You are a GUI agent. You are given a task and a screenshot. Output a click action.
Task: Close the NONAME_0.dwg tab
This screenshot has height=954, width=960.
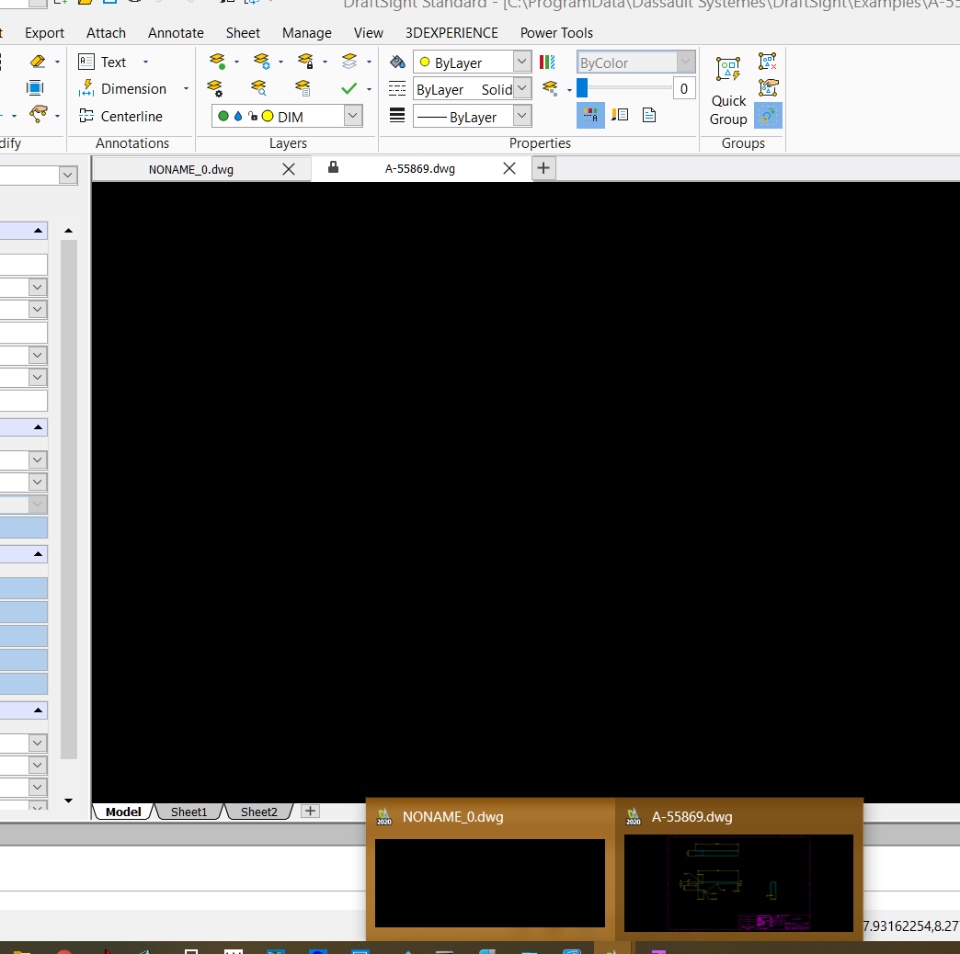coord(288,170)
